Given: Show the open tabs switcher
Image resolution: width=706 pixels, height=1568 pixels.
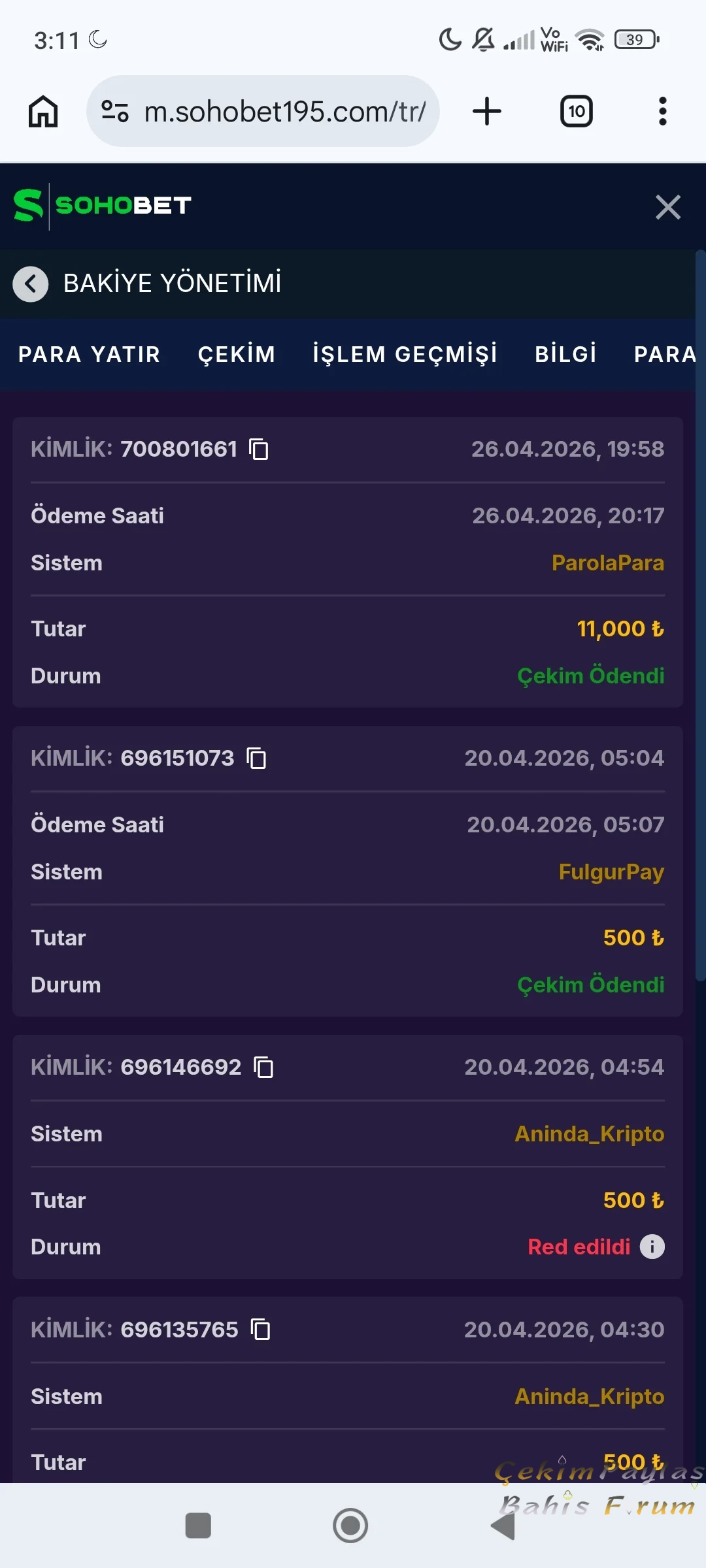Looking at the screenshot, I should click(x=577, y=112).
